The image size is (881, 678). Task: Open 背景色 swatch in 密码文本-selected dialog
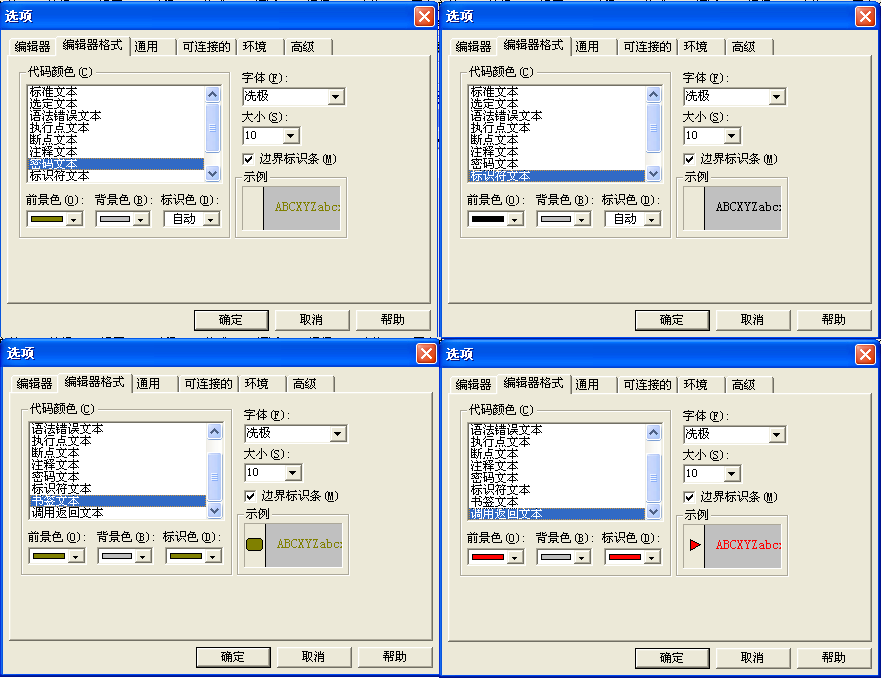click(122, 219)
